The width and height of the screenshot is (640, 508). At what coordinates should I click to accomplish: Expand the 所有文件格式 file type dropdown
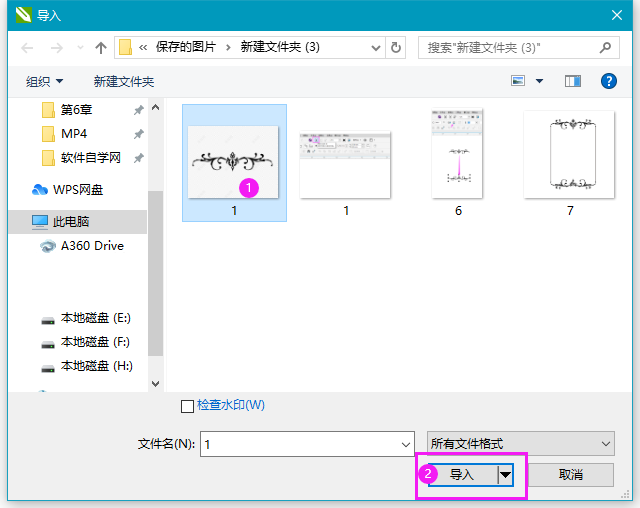pyautogui.click(x=520, y=443)
